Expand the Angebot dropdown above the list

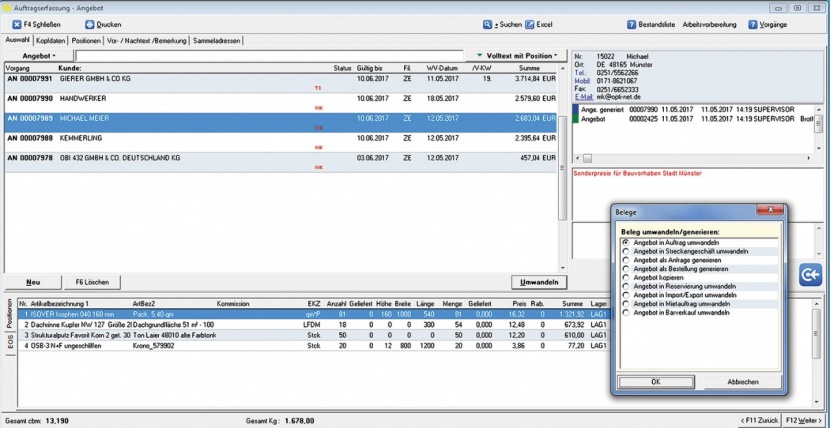point(40,55)
